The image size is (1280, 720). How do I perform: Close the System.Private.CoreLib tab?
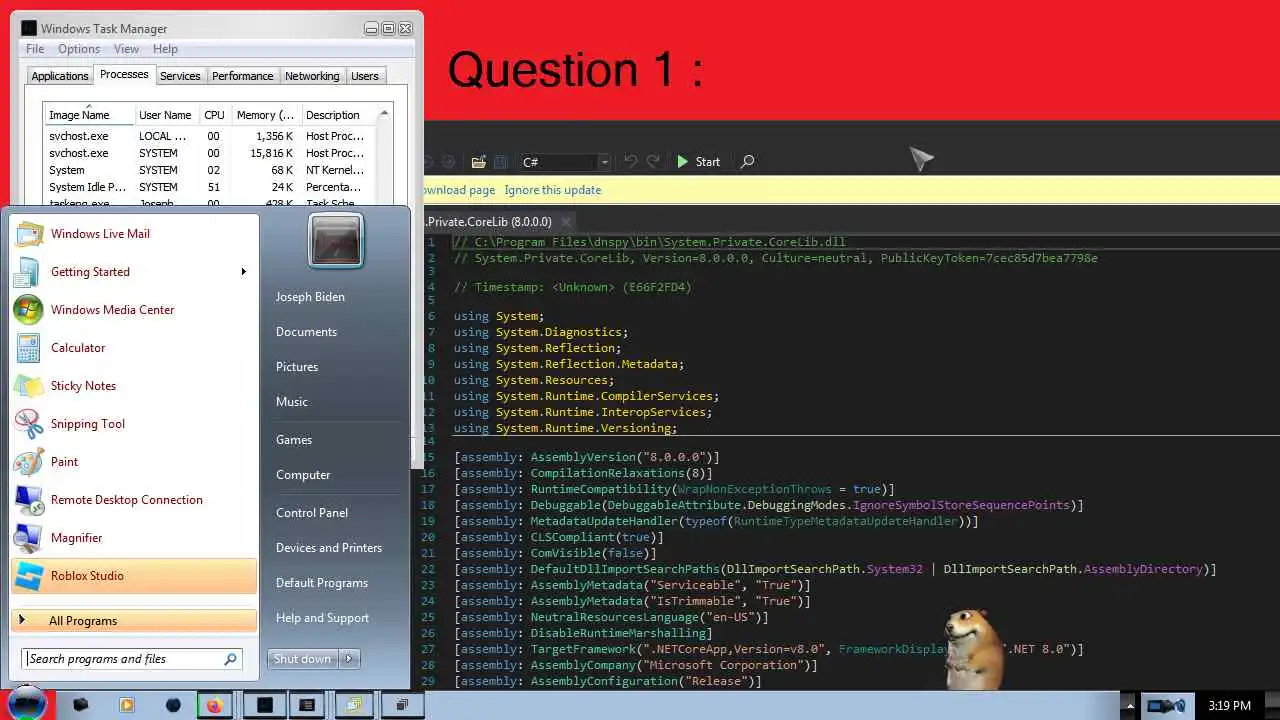click(566, 222)
